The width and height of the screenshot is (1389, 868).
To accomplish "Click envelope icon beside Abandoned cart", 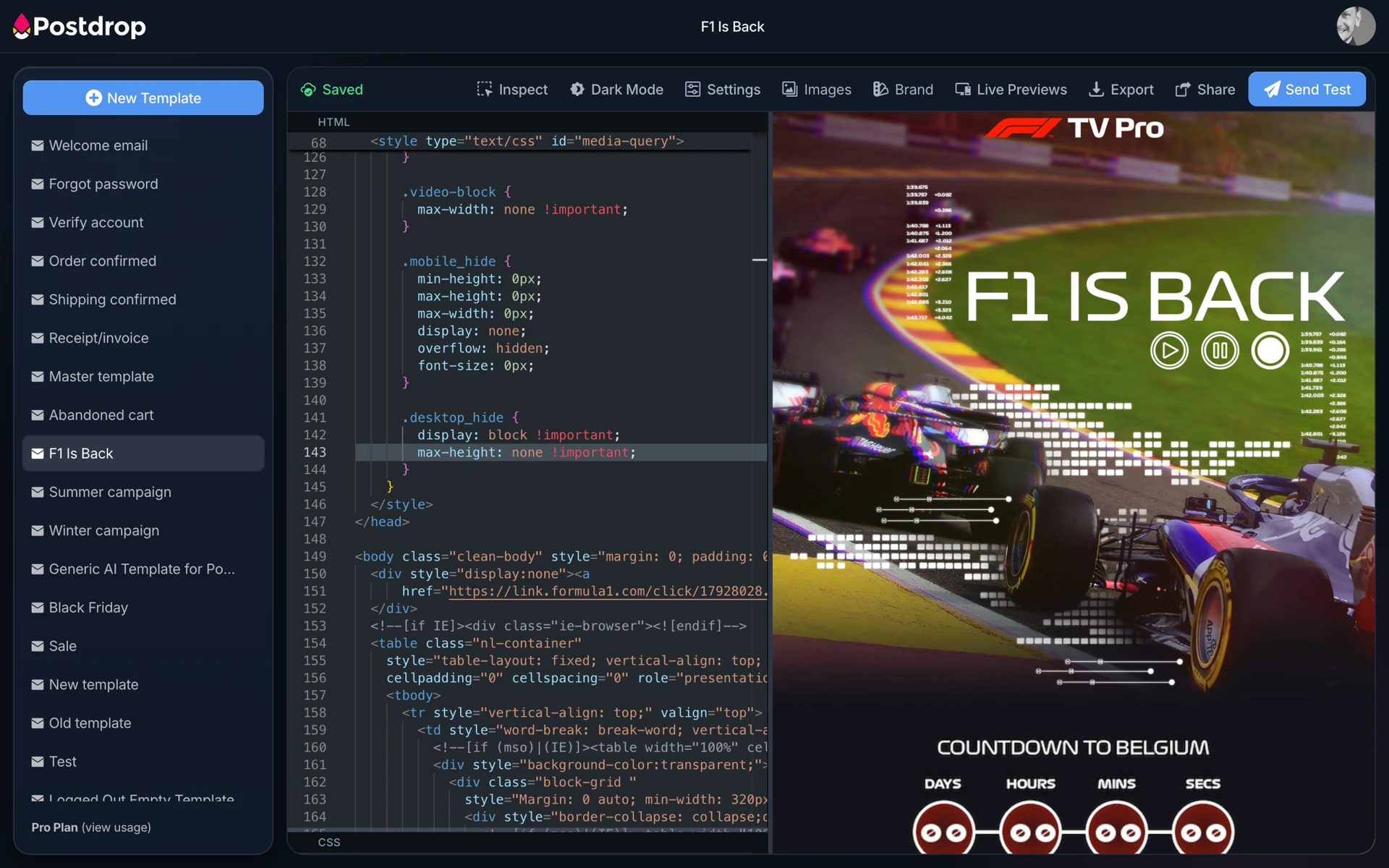I will (38, 415).
